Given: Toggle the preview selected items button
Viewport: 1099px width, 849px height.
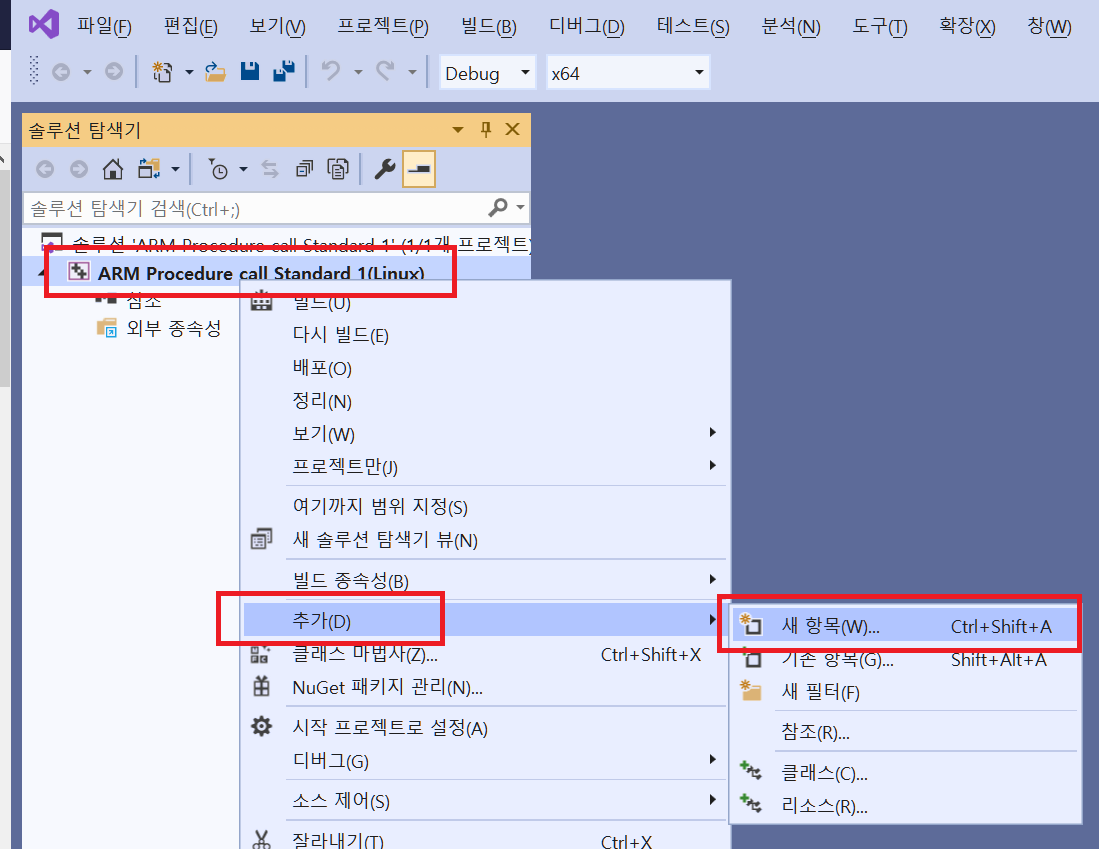Looking at the screenshot, I should [x=419, y=169].
